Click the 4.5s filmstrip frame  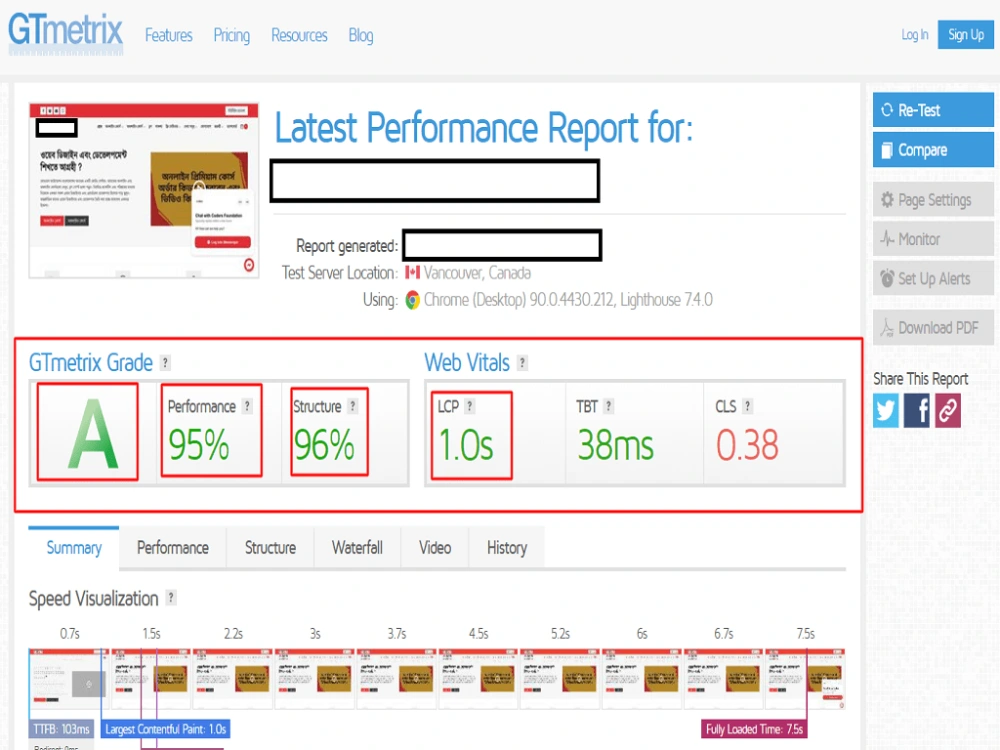(478, 679)
